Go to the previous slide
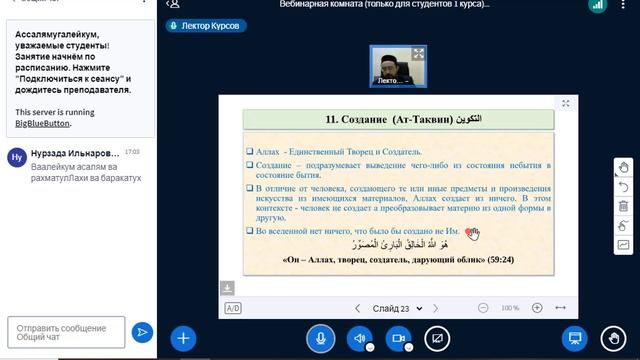The image size is (640, 360). pyautogui.click(x=357, y=308)
